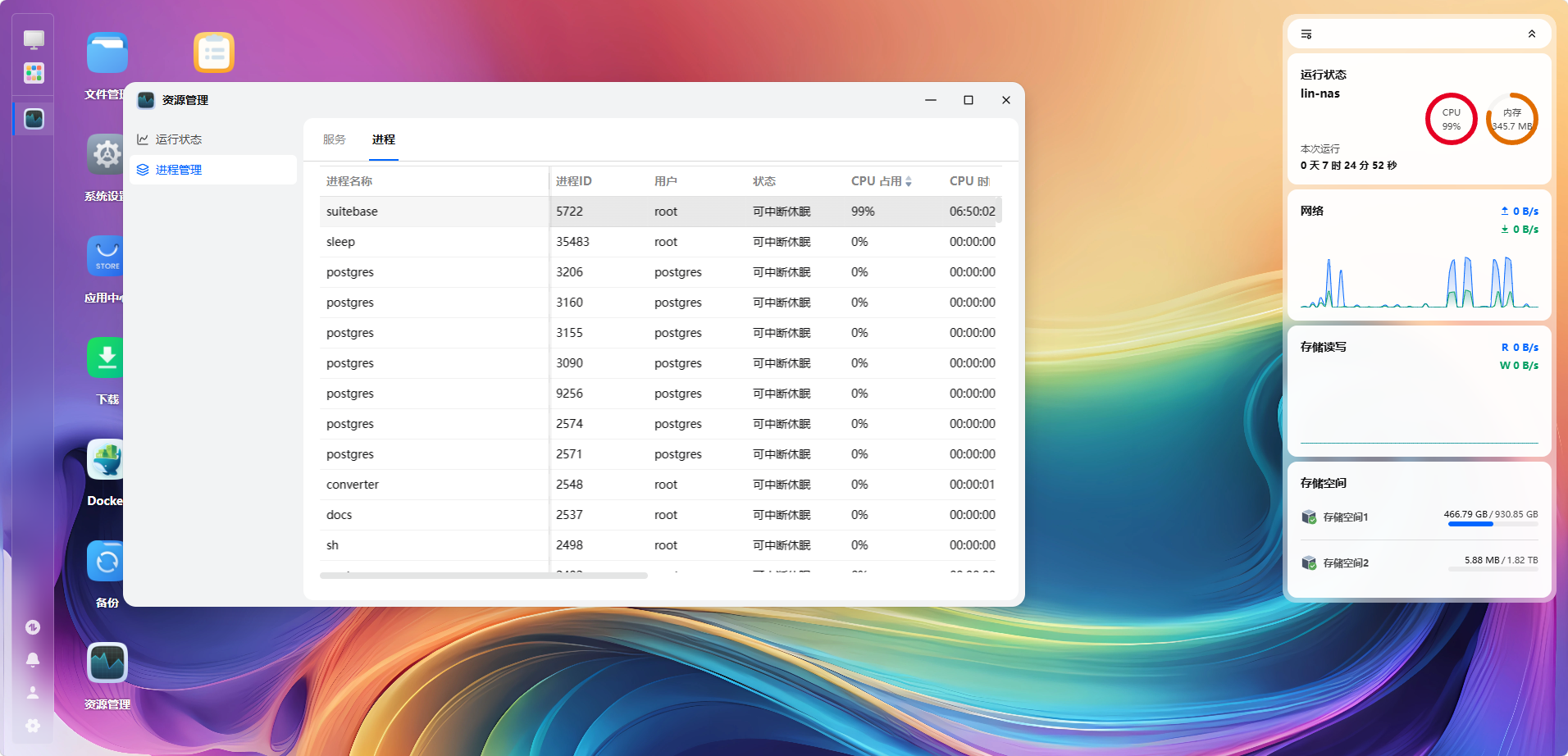Click the horizontal scrollbar under process table

[484, 576]
